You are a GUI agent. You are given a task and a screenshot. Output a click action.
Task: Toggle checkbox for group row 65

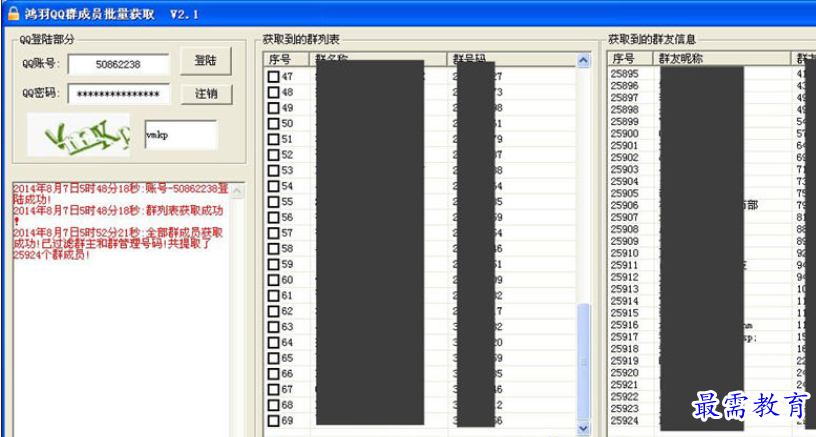(x=274, y=358)
